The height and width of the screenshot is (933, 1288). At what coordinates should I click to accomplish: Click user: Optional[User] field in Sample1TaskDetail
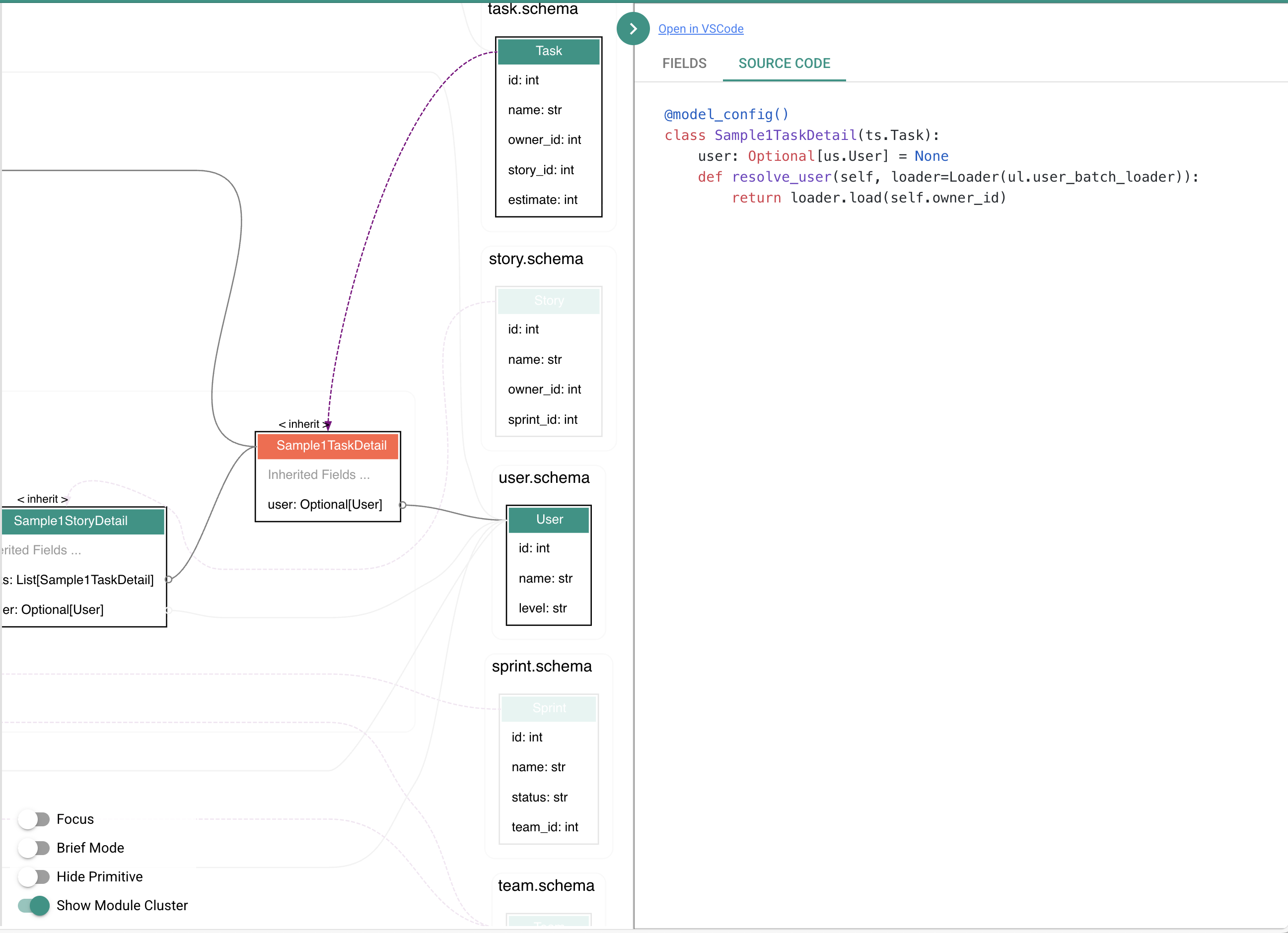click(x=325, y=505)
